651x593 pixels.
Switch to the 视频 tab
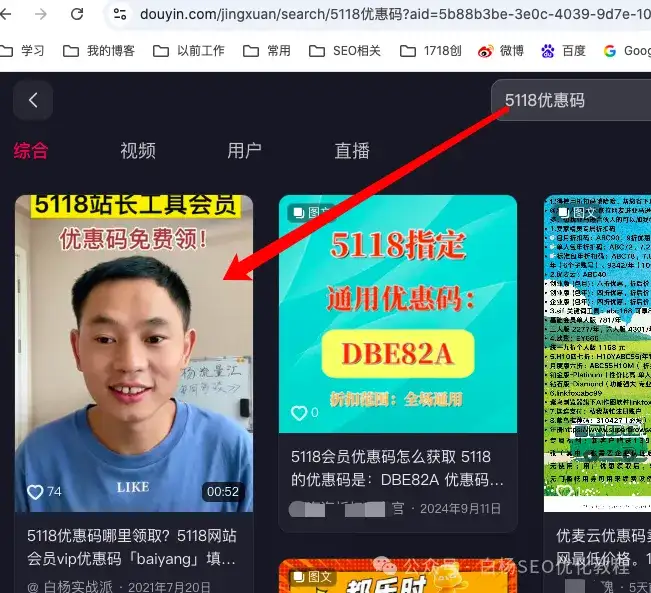138,150
